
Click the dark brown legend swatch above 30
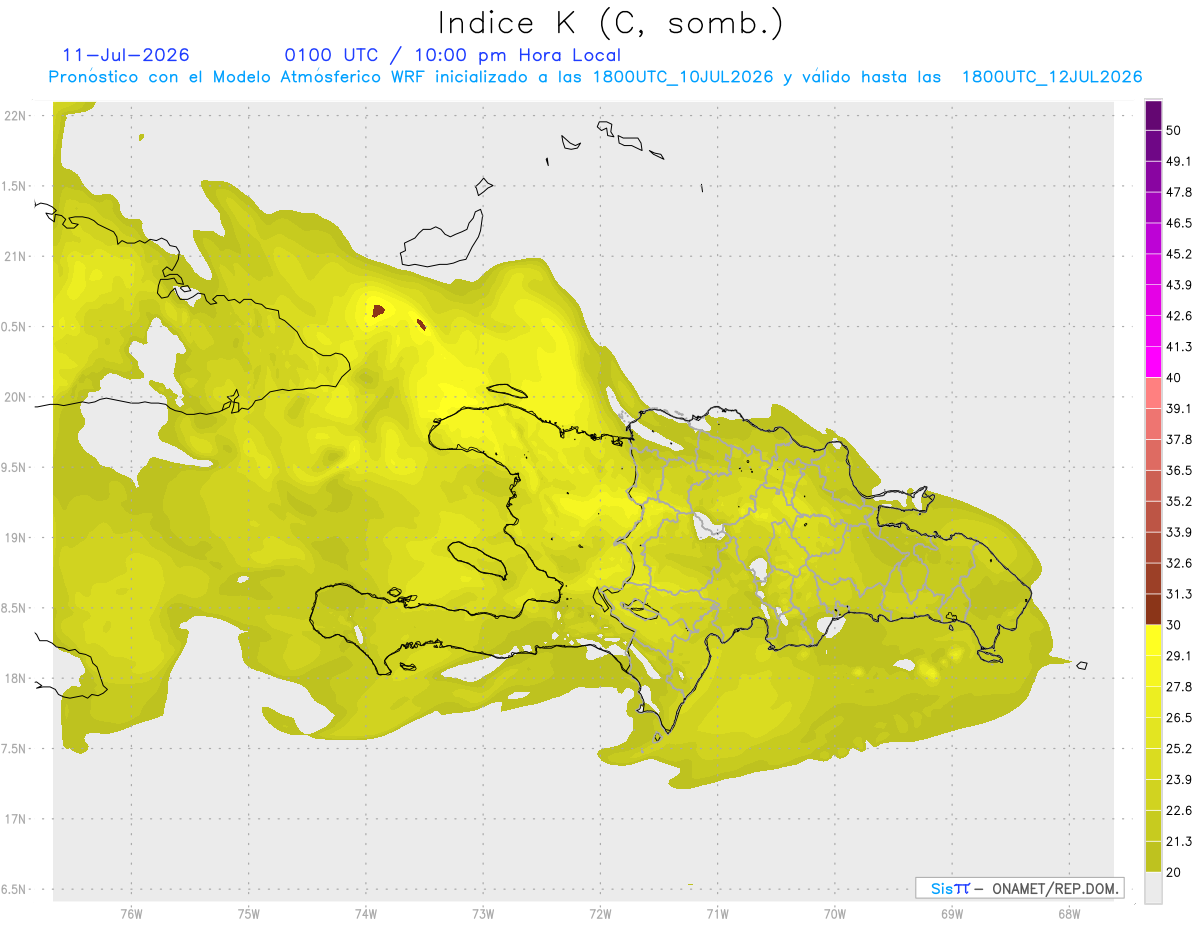click(x=1153, y=610)
